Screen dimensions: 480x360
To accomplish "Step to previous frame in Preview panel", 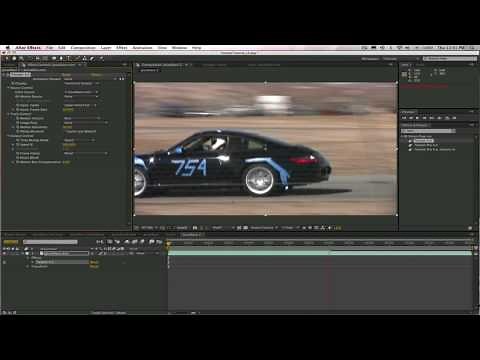I will pyautogui.click(x=411, y=118).
